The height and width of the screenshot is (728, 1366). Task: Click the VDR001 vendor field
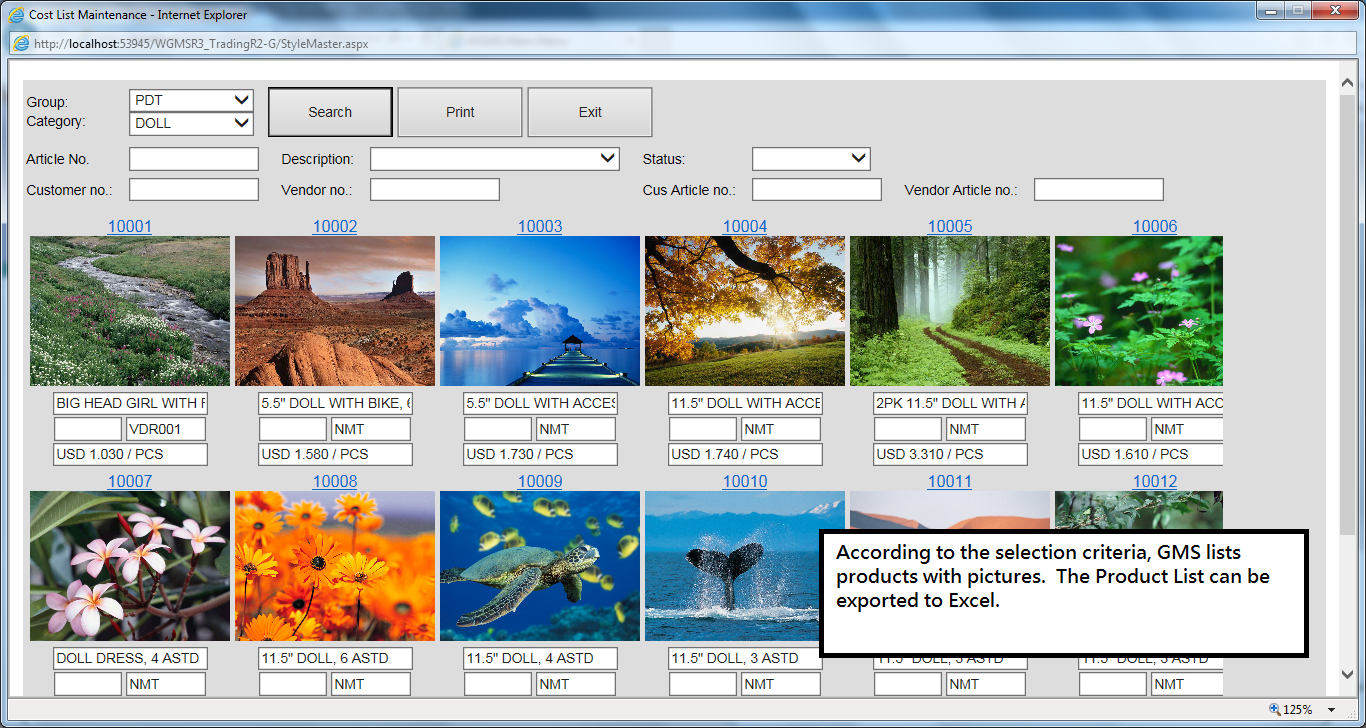point(166,429)
